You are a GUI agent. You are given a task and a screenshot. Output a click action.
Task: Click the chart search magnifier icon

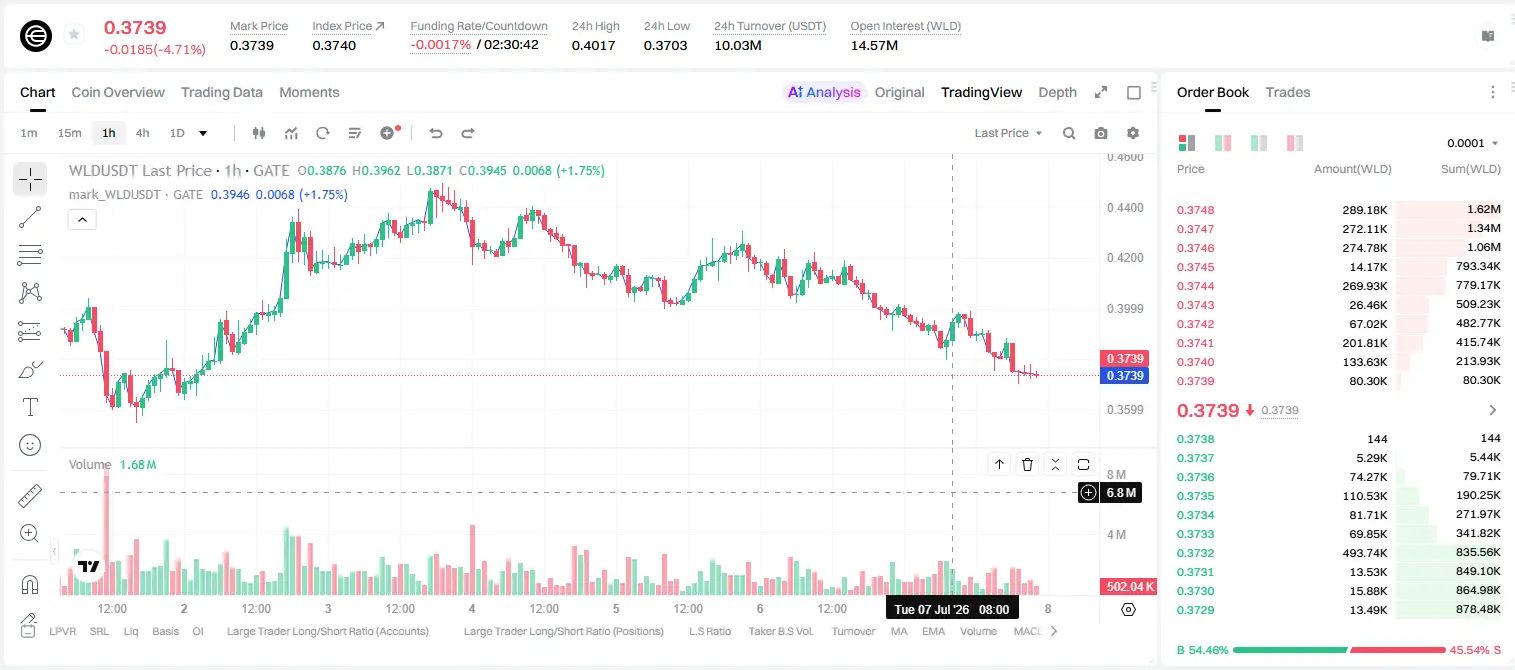1069,133
